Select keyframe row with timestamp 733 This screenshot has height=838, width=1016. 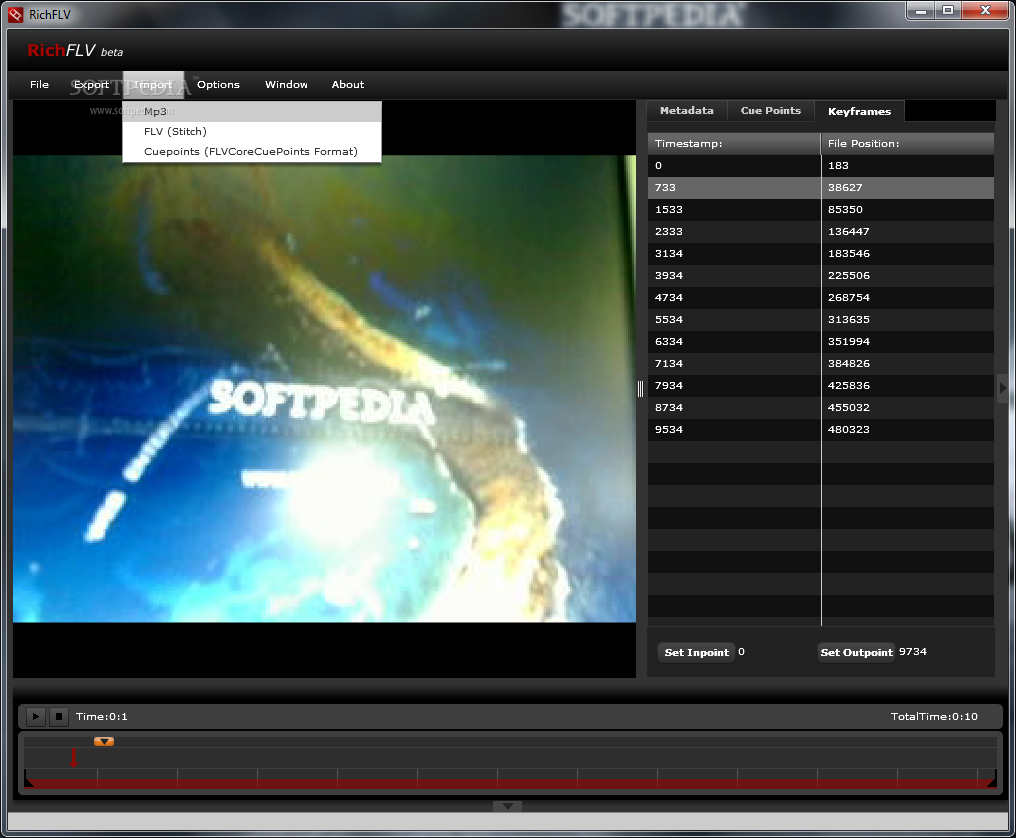coord(821,187)
